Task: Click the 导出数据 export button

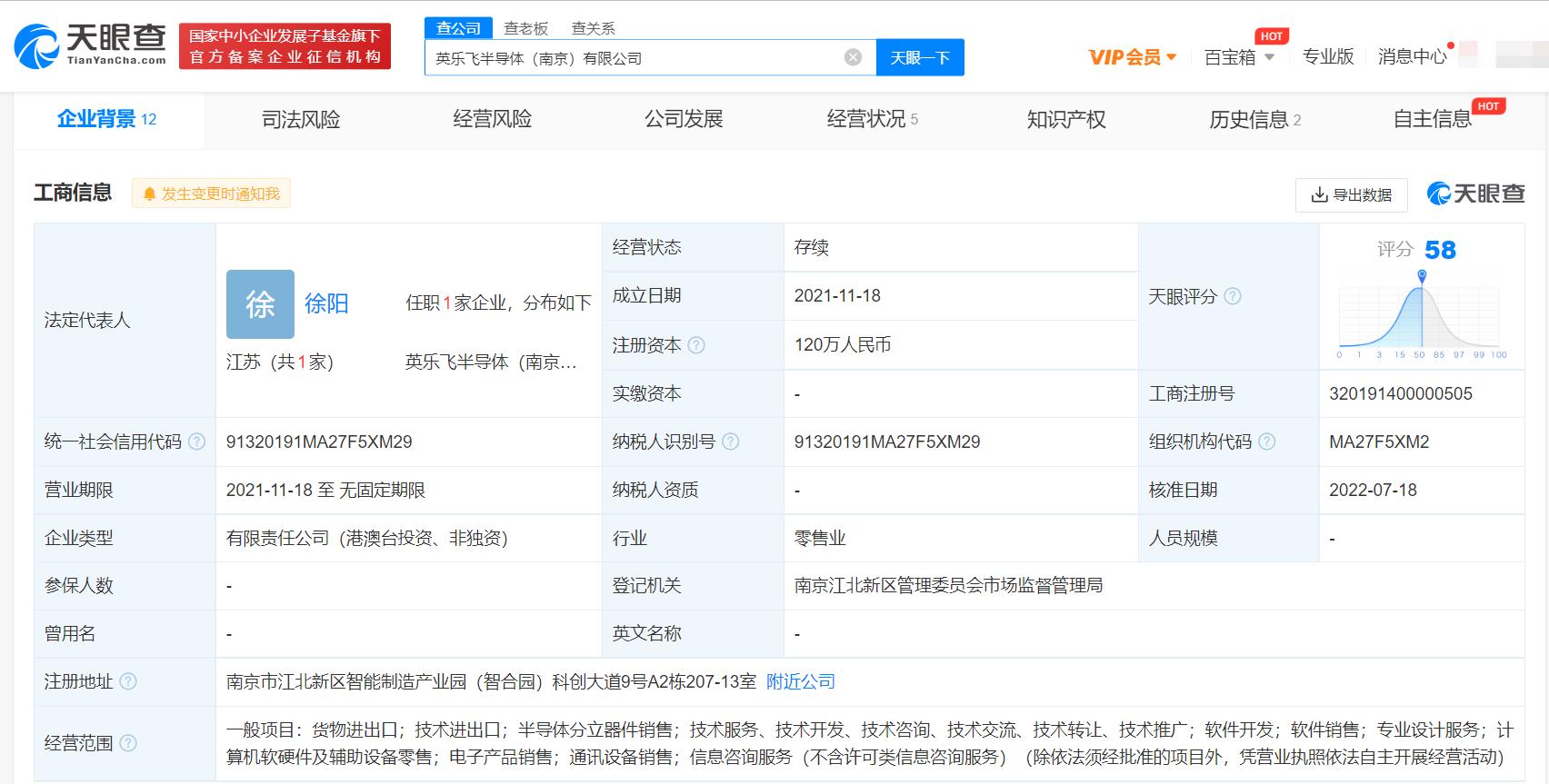Action: tap(1352, 194)
